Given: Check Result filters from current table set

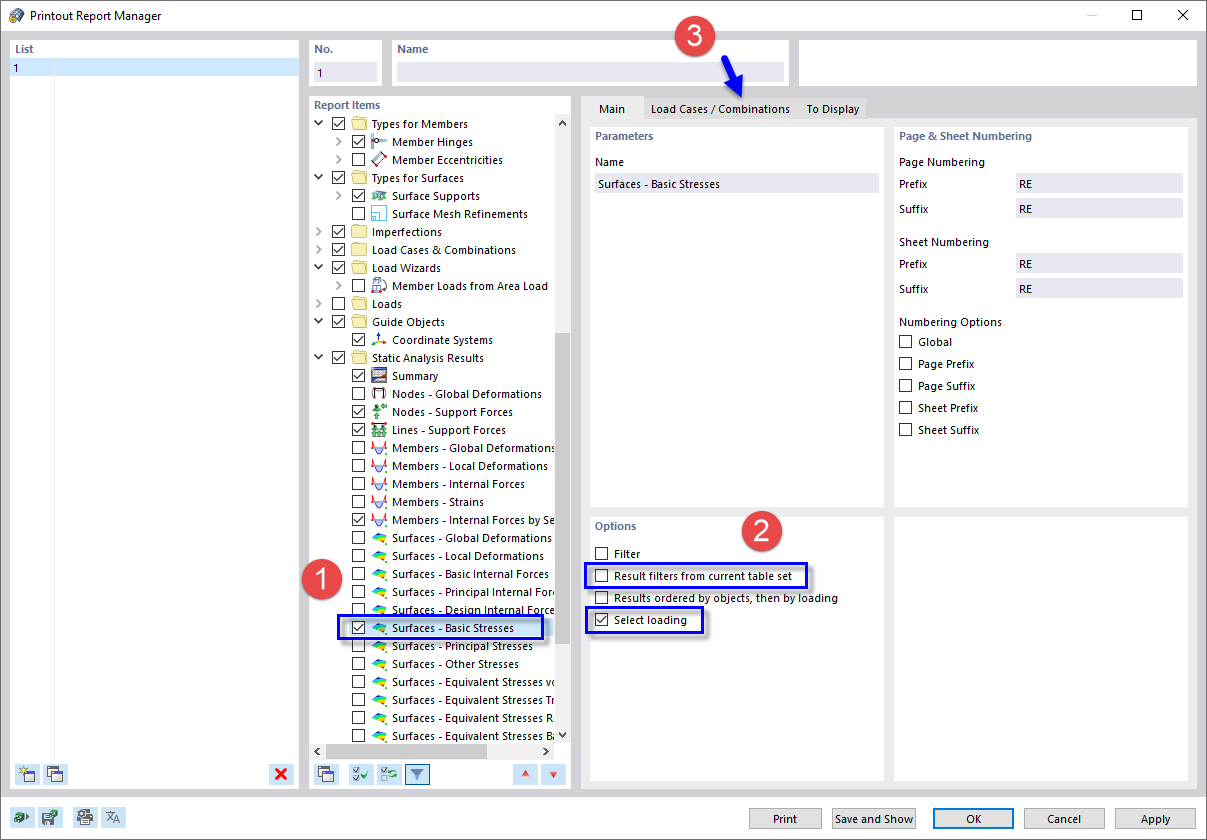Looking at the screenshot, I should (601, 575).
